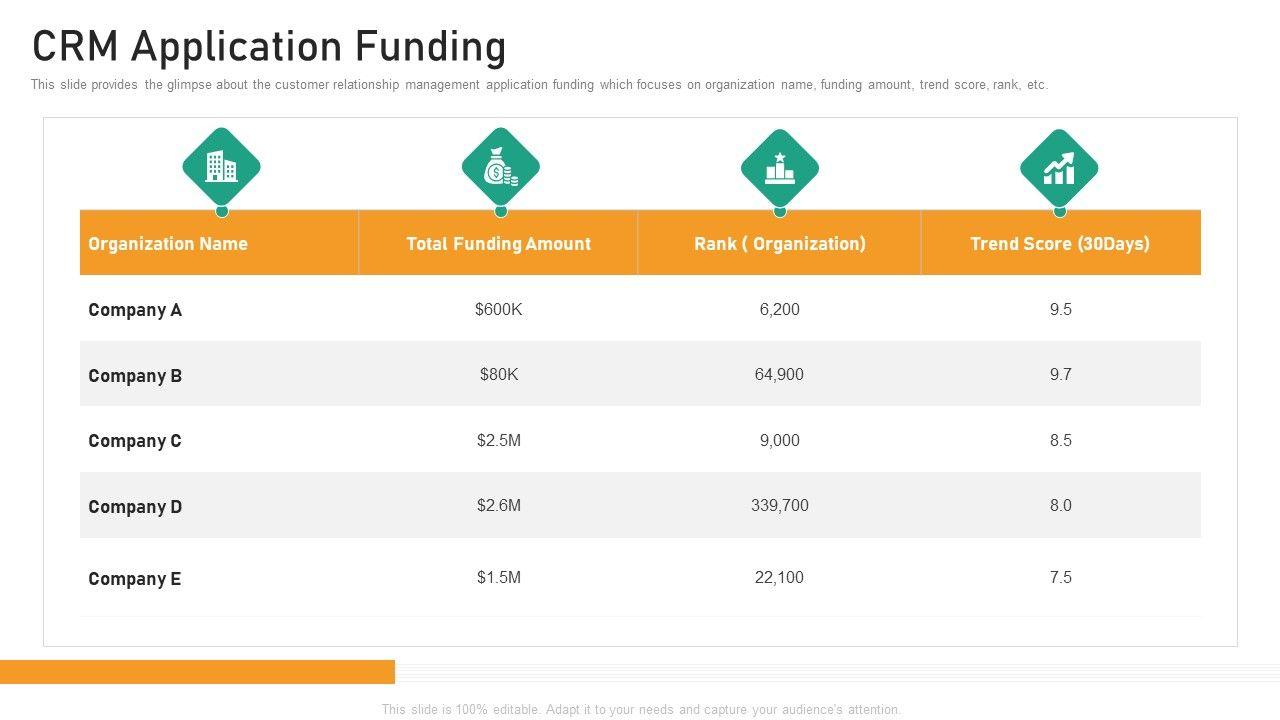Click the building organization icon

point(221,167)
